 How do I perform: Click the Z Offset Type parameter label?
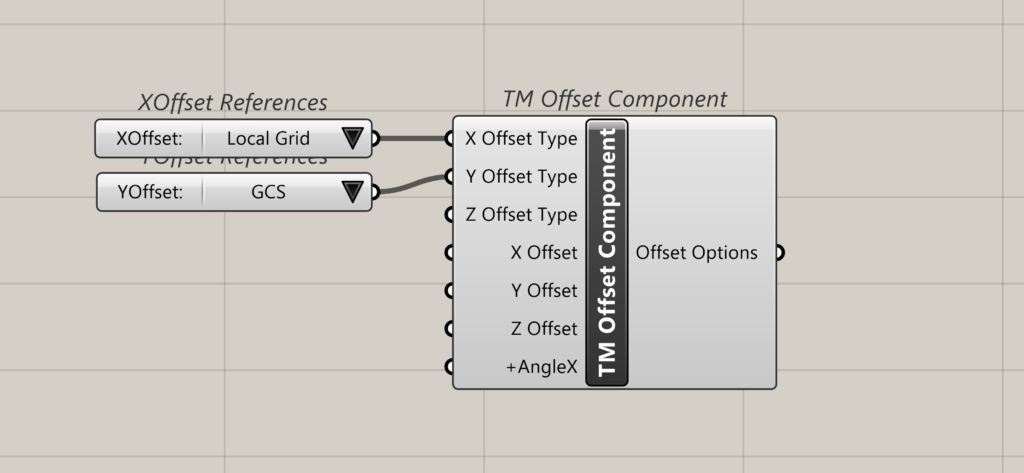point(521,215)
